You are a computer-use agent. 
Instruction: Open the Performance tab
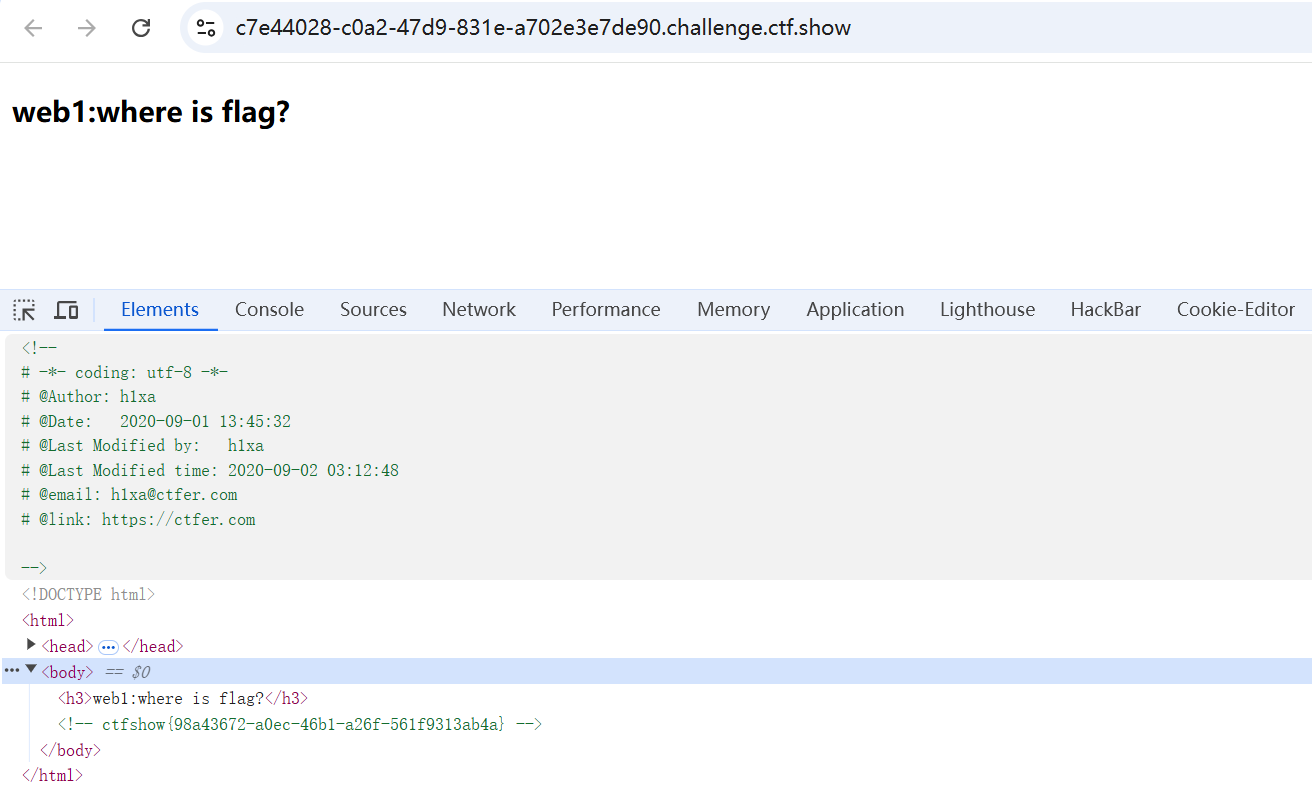[605, 310]
